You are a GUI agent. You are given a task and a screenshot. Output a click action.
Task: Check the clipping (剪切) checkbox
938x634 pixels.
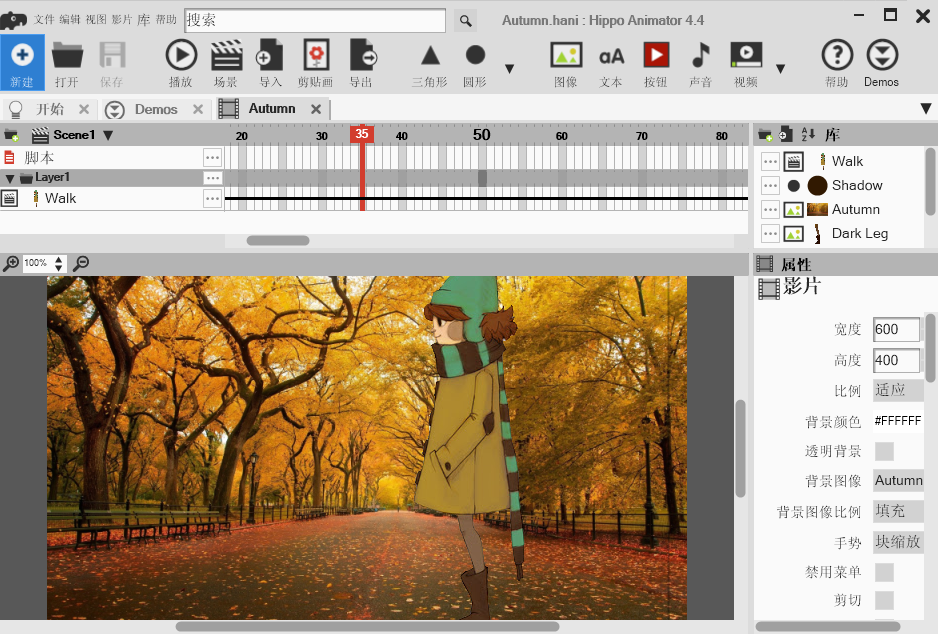[884, 600]
